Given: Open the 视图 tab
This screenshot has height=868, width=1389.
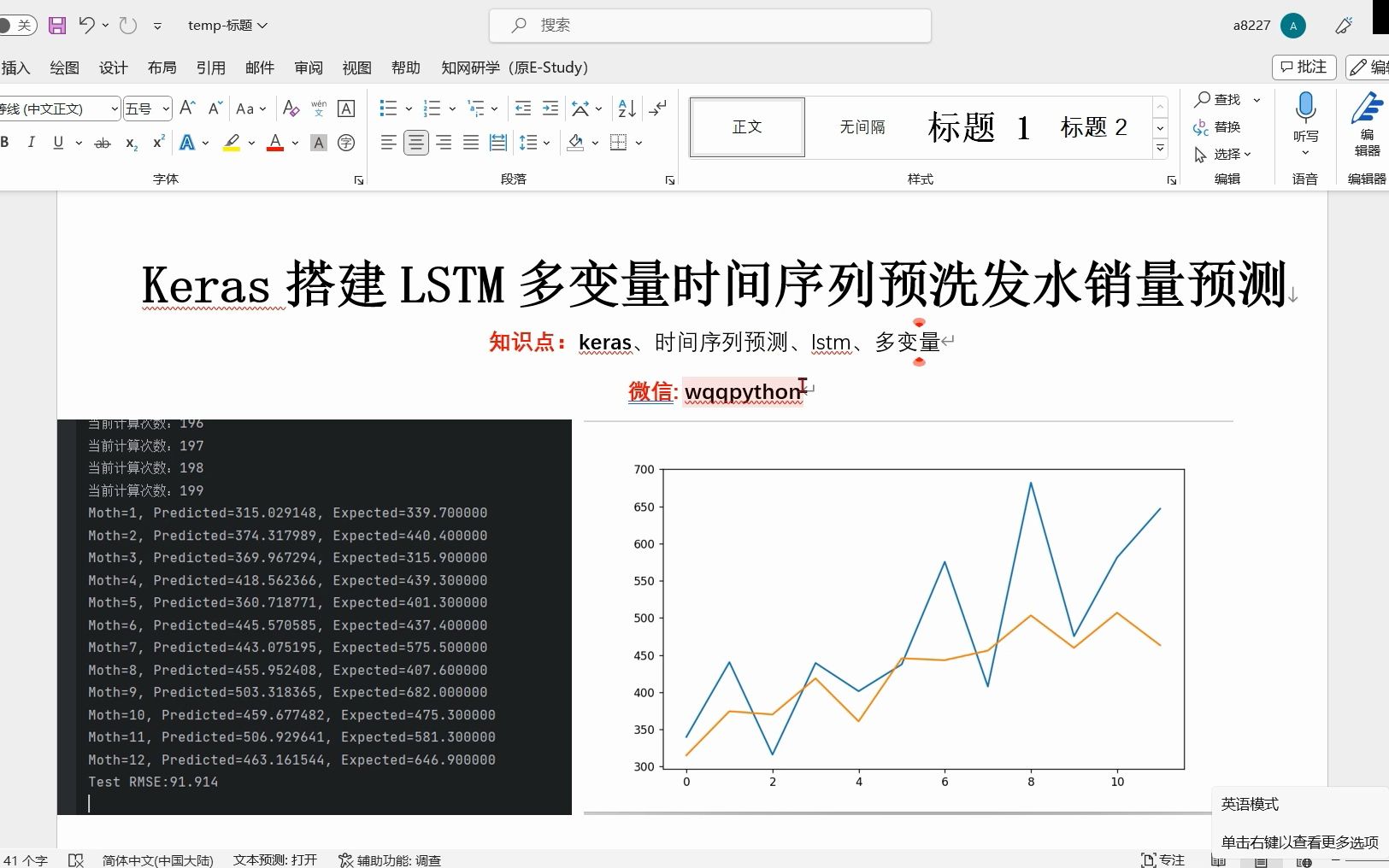Looking at the screenshot, I should (357, 67).
